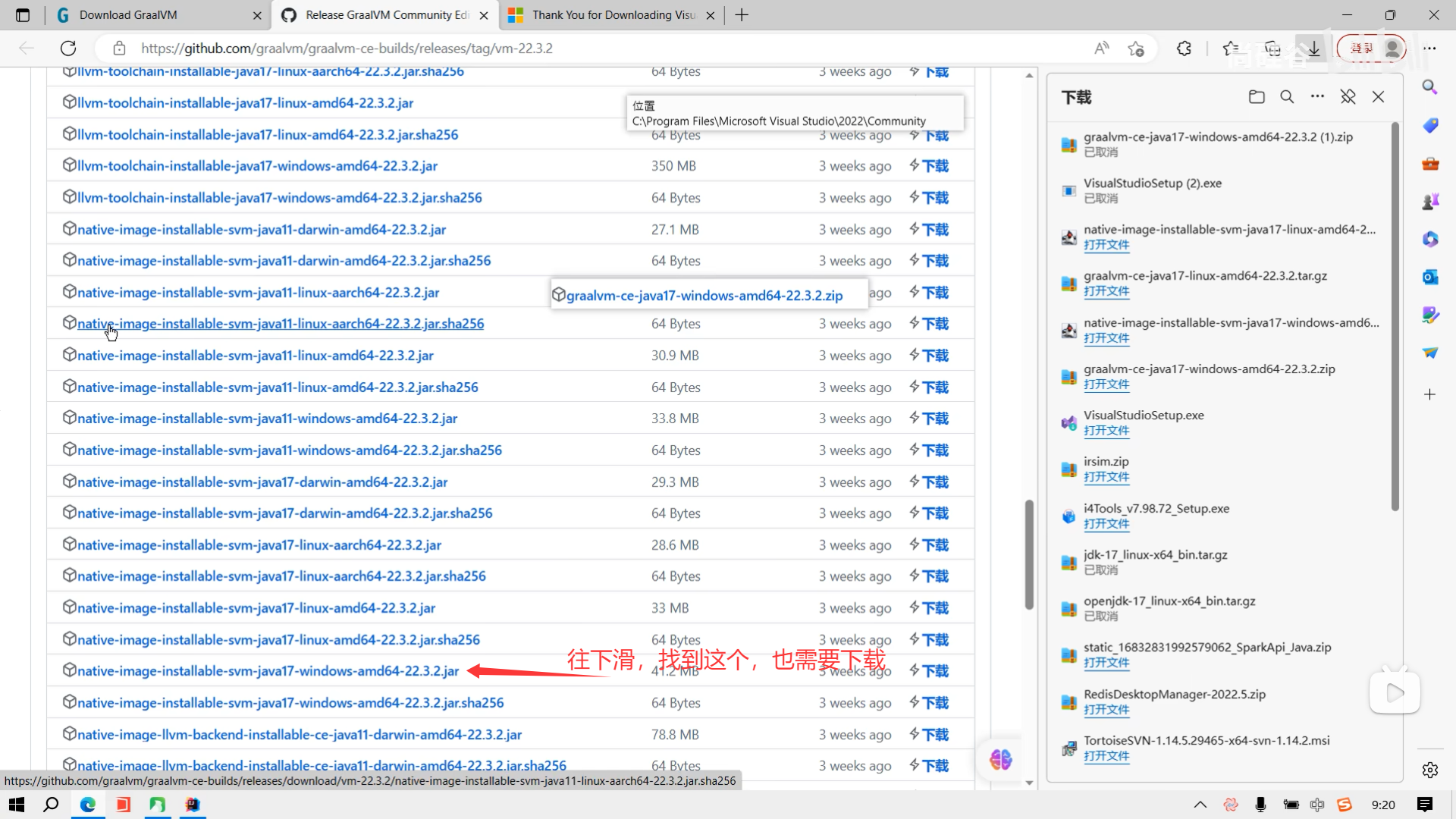The image size is (1456, 819).
Task: Close the downloads panel
Action: [x=1378, y=97]
